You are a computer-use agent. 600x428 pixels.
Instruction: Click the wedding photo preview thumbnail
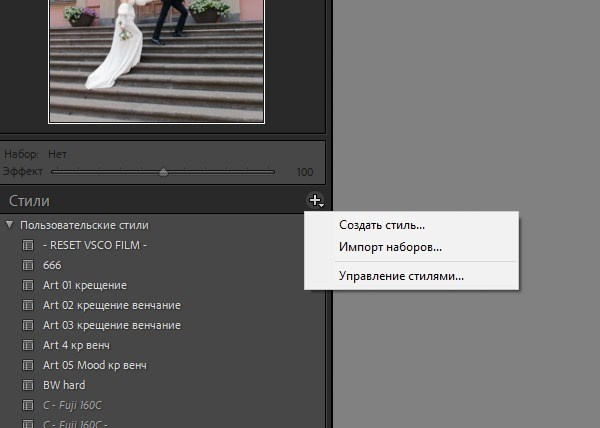tap(156, 60)
